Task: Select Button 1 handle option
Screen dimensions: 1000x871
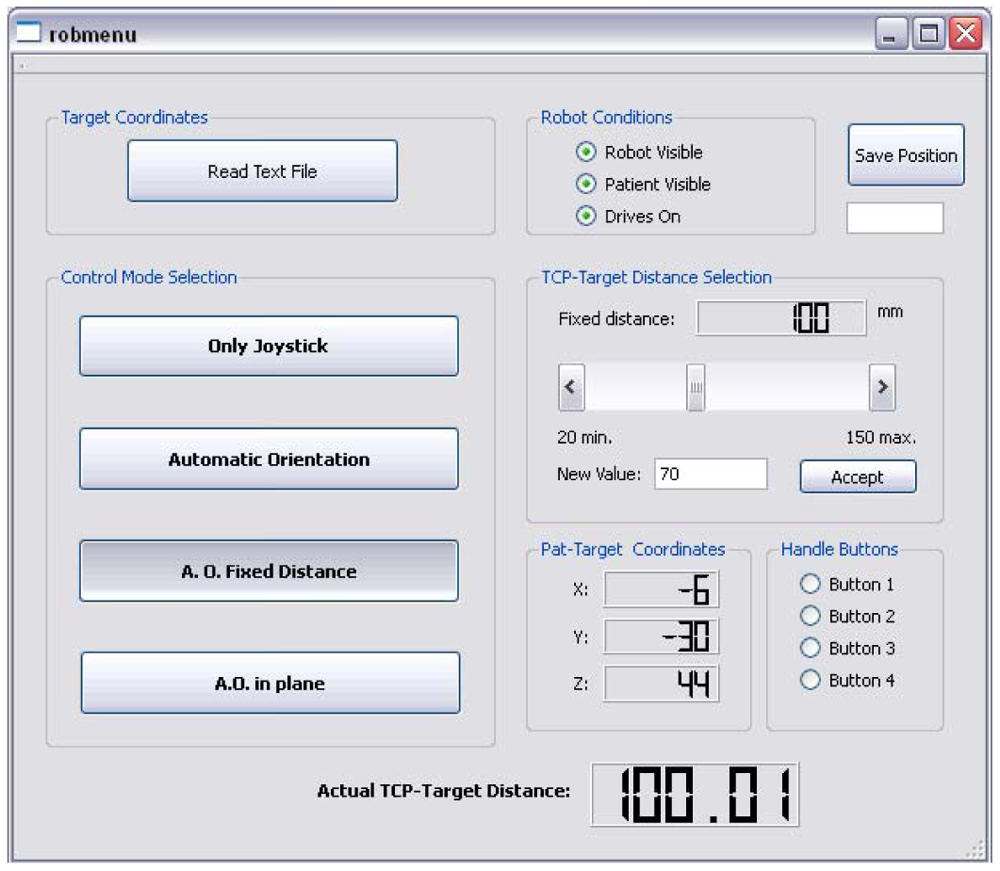Action: (x=810, y=584)
